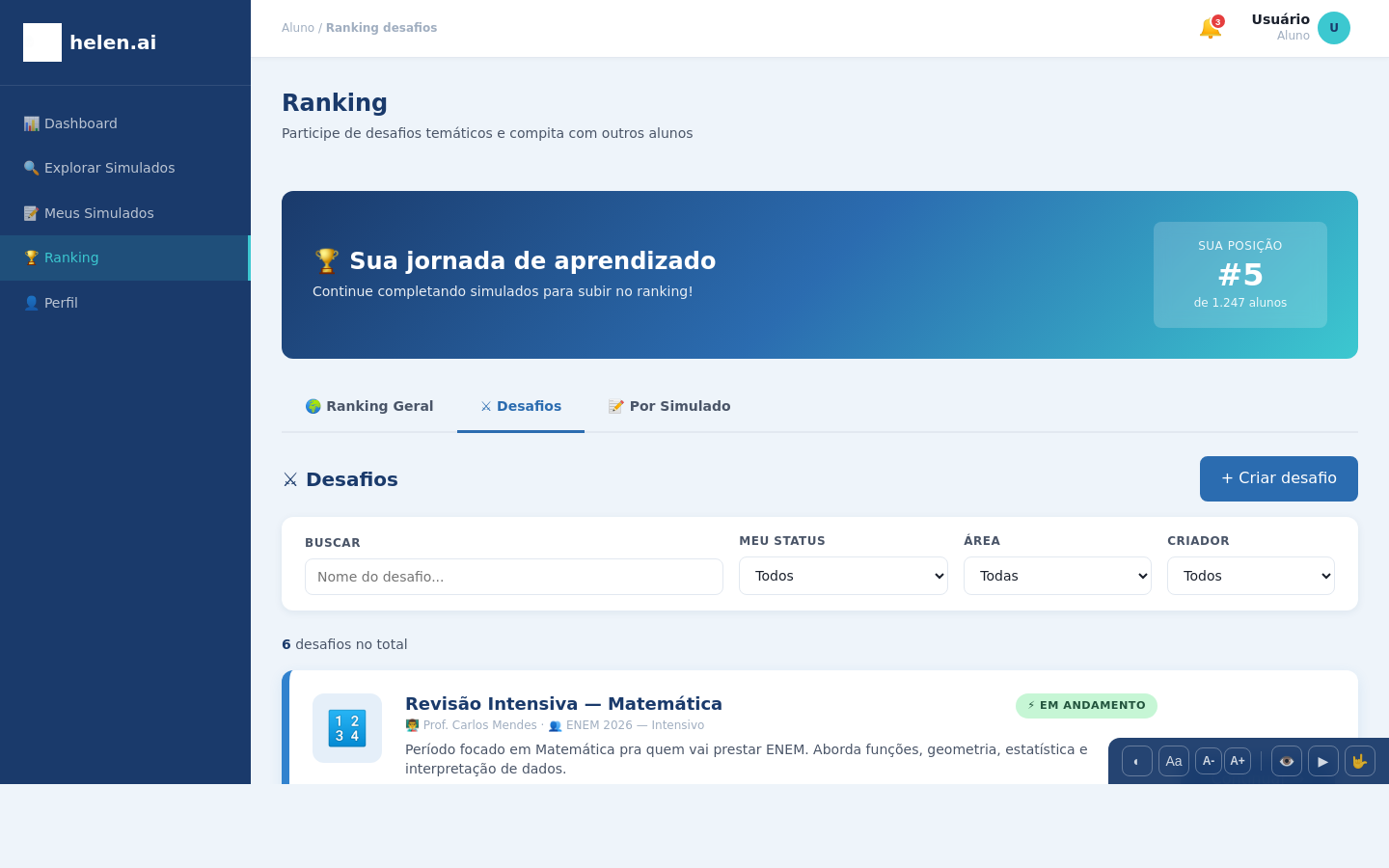1389x868 pixels.
Task: Open the Meu Status dropdown
Action: click(843, 576)
